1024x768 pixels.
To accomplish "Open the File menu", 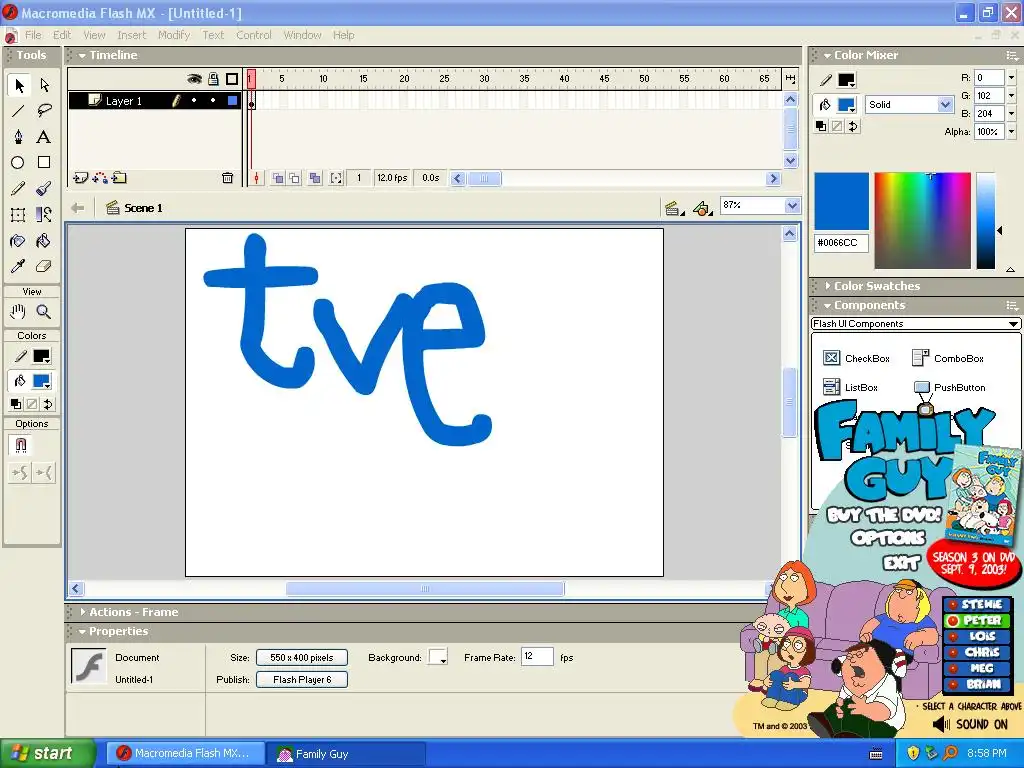I will click(x=33, y=35).
